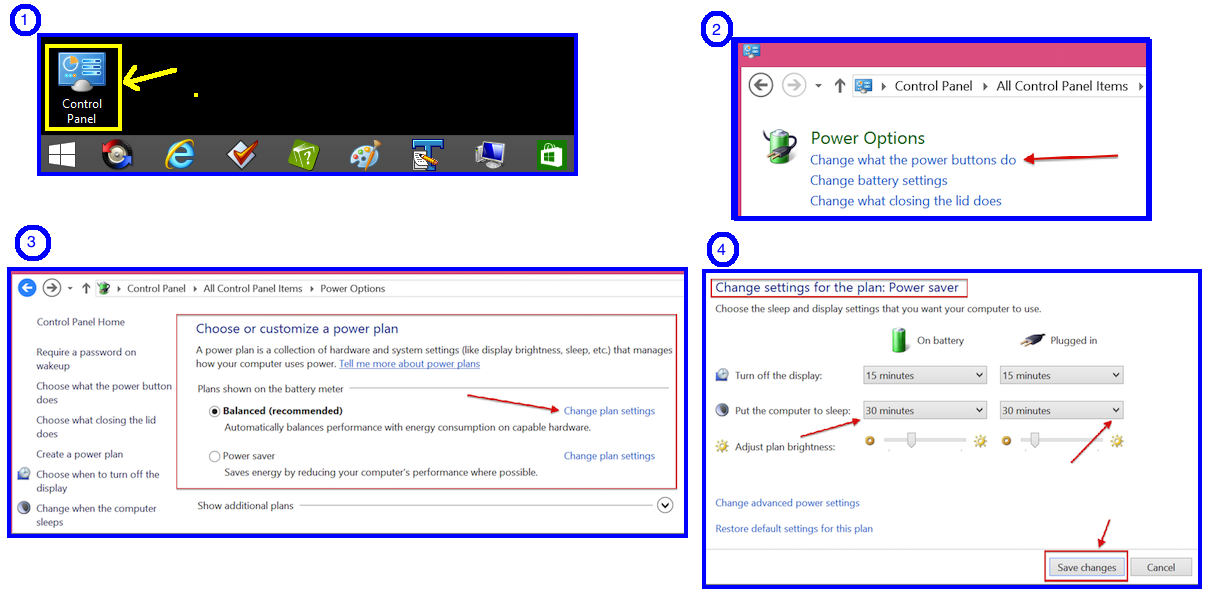Click Control Panel breadcrumb in step 2 address bar
The image size is (1209, 596).
pos(934,86)
